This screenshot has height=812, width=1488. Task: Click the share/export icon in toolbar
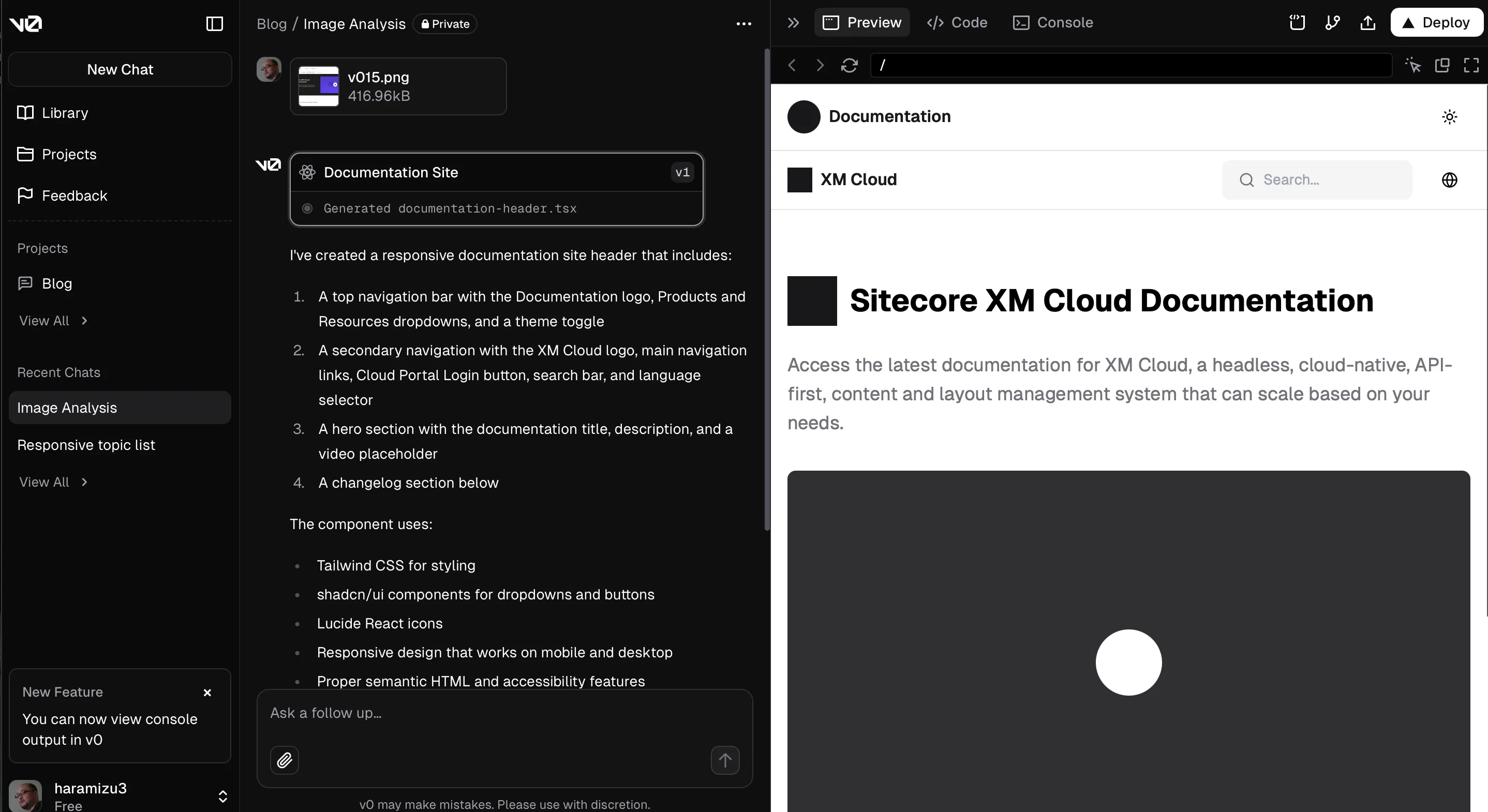click(1367, 22)
